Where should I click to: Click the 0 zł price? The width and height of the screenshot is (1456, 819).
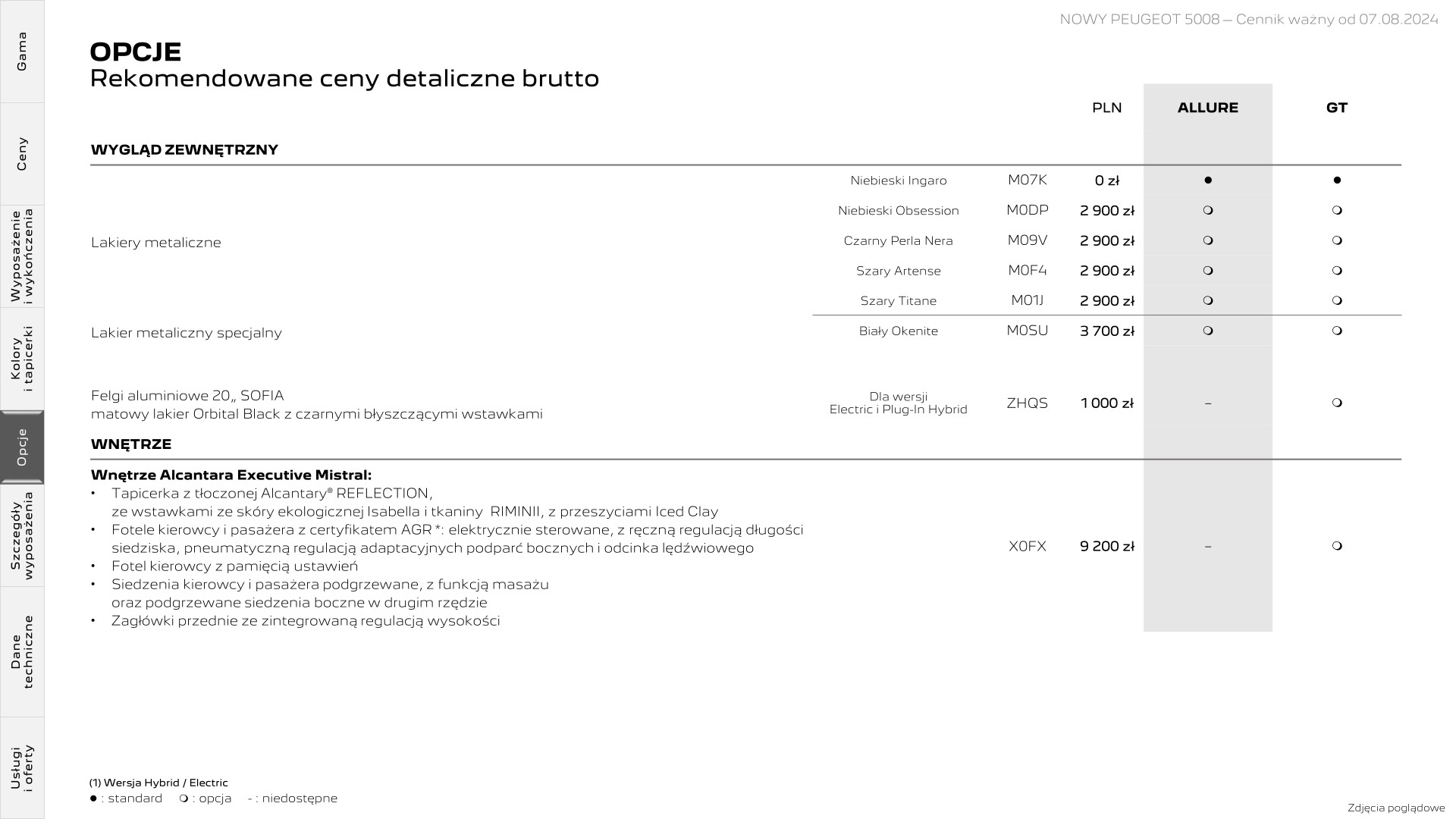coord(1107,180)
